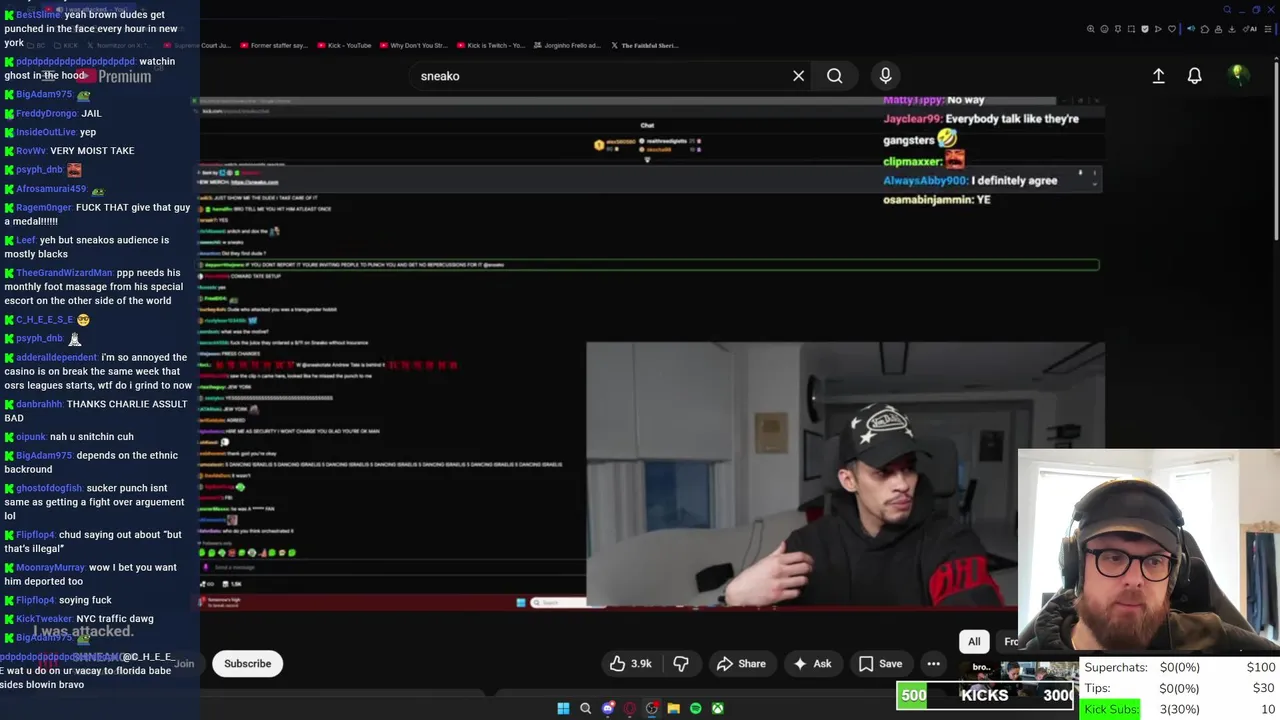Screen dimensions: 1280x720
Task: Click the Subscribe button
Action: (247, 664)
